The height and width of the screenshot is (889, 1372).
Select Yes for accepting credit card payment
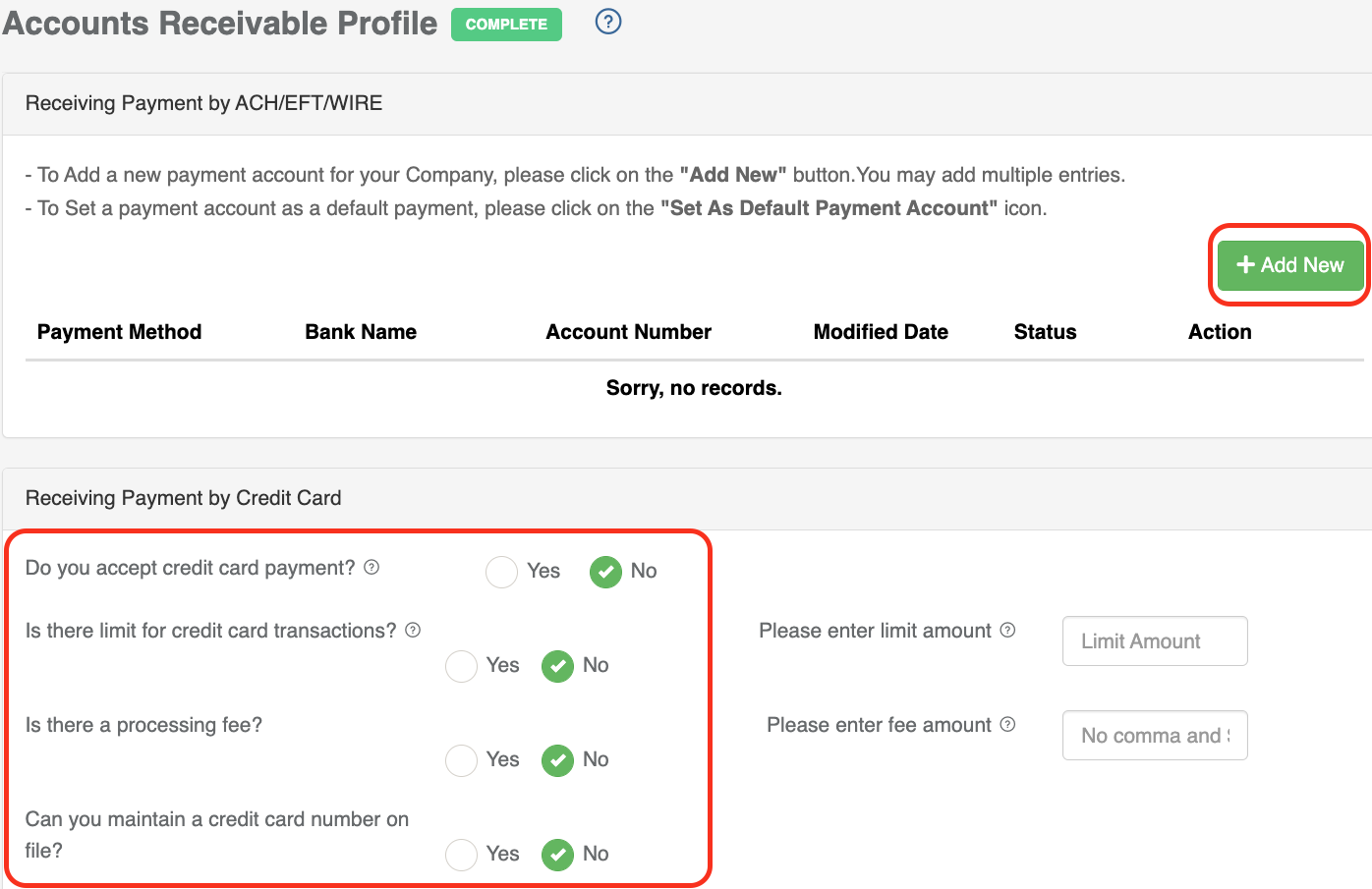click(x=501, y=572)
